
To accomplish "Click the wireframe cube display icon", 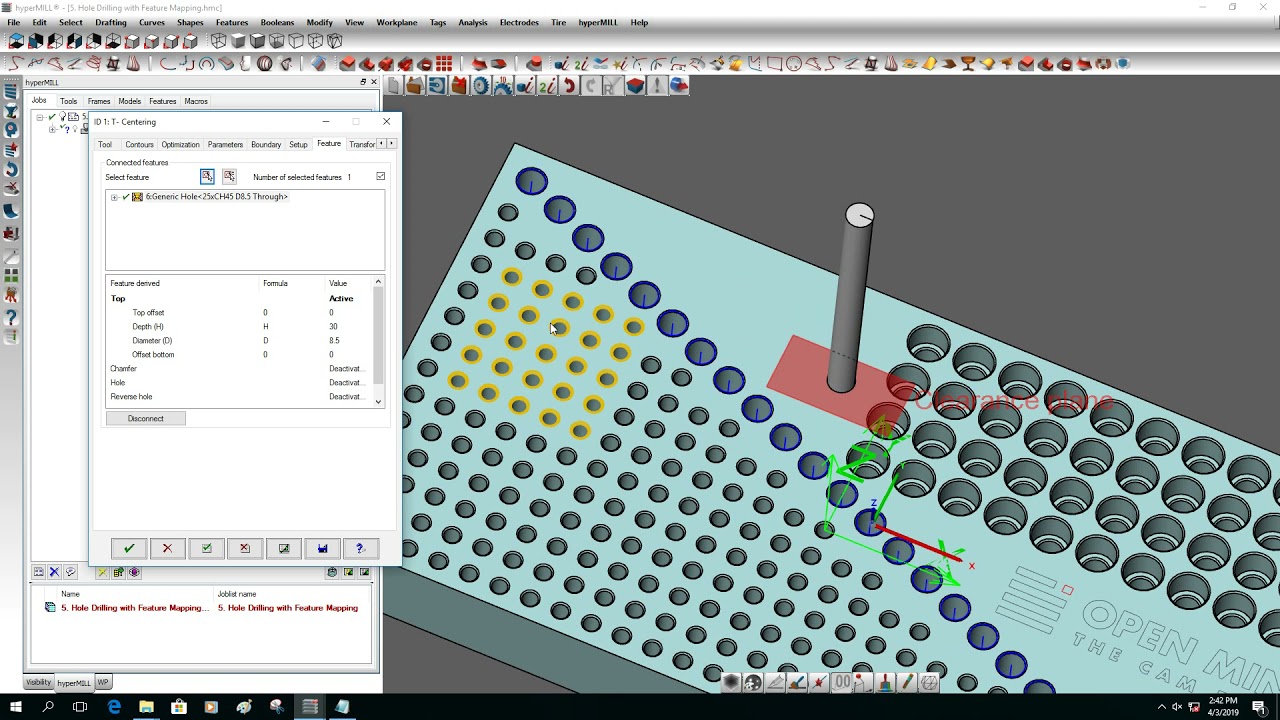I will pyautogui.click(x=219, y=41).
